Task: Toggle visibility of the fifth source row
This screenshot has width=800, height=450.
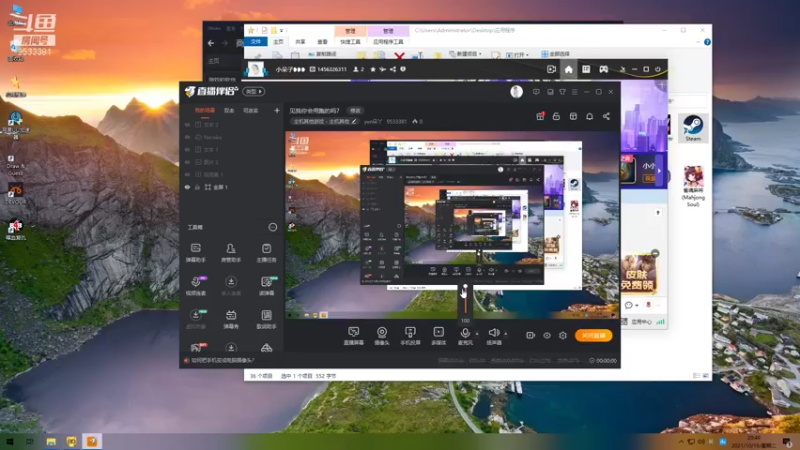Action: [x=187, y=174]
